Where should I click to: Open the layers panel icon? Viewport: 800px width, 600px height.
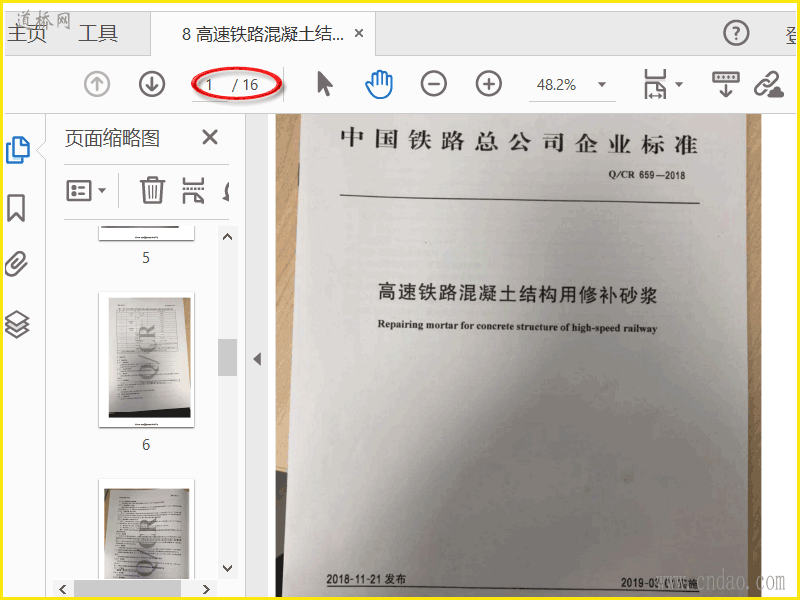(x=17, y=324)
